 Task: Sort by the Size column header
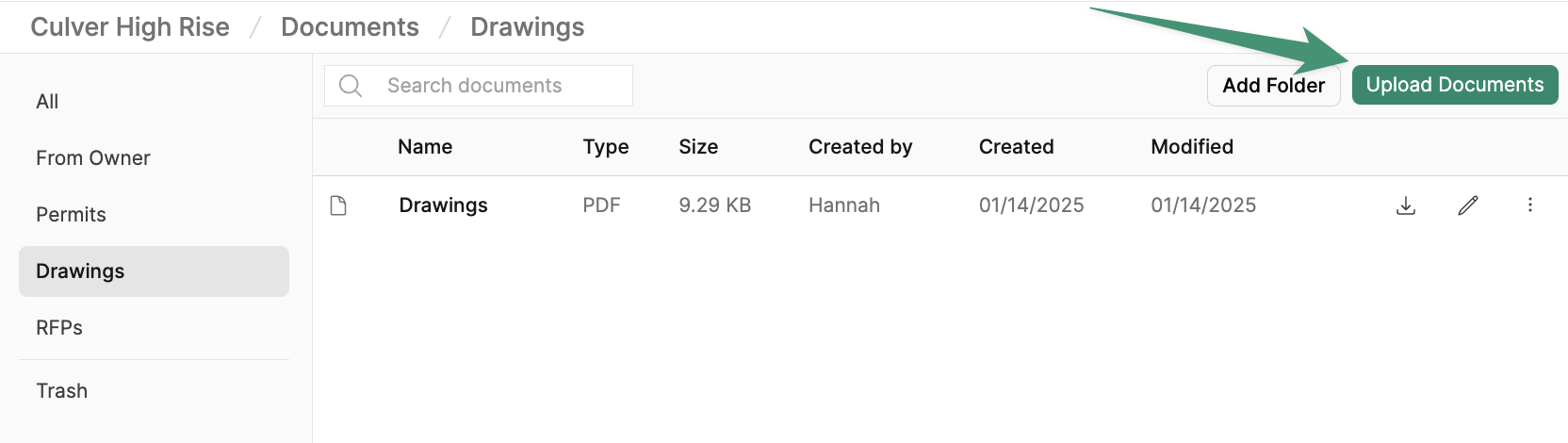coord(698,147)
